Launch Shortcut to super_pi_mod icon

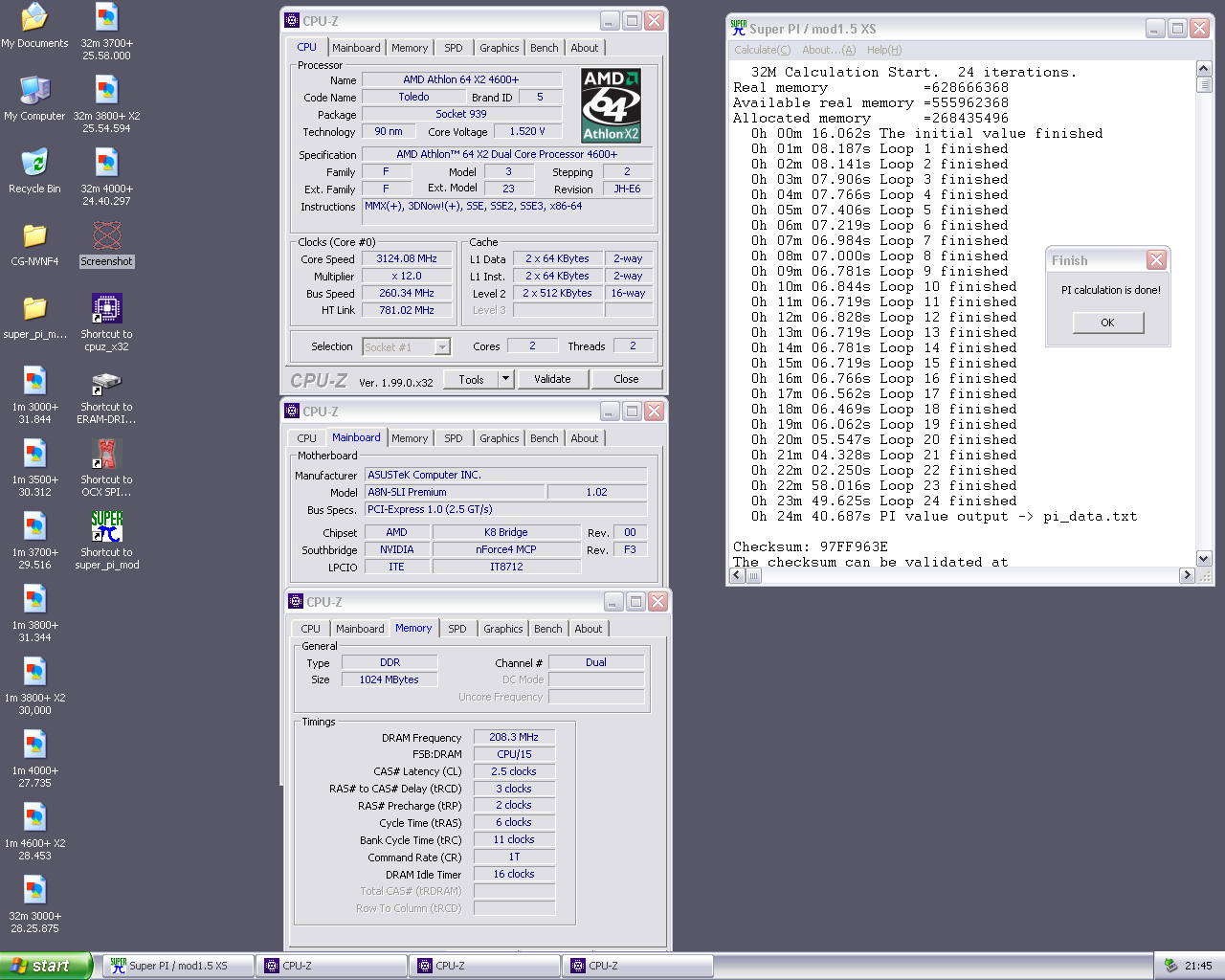click(x=106, y=541)
